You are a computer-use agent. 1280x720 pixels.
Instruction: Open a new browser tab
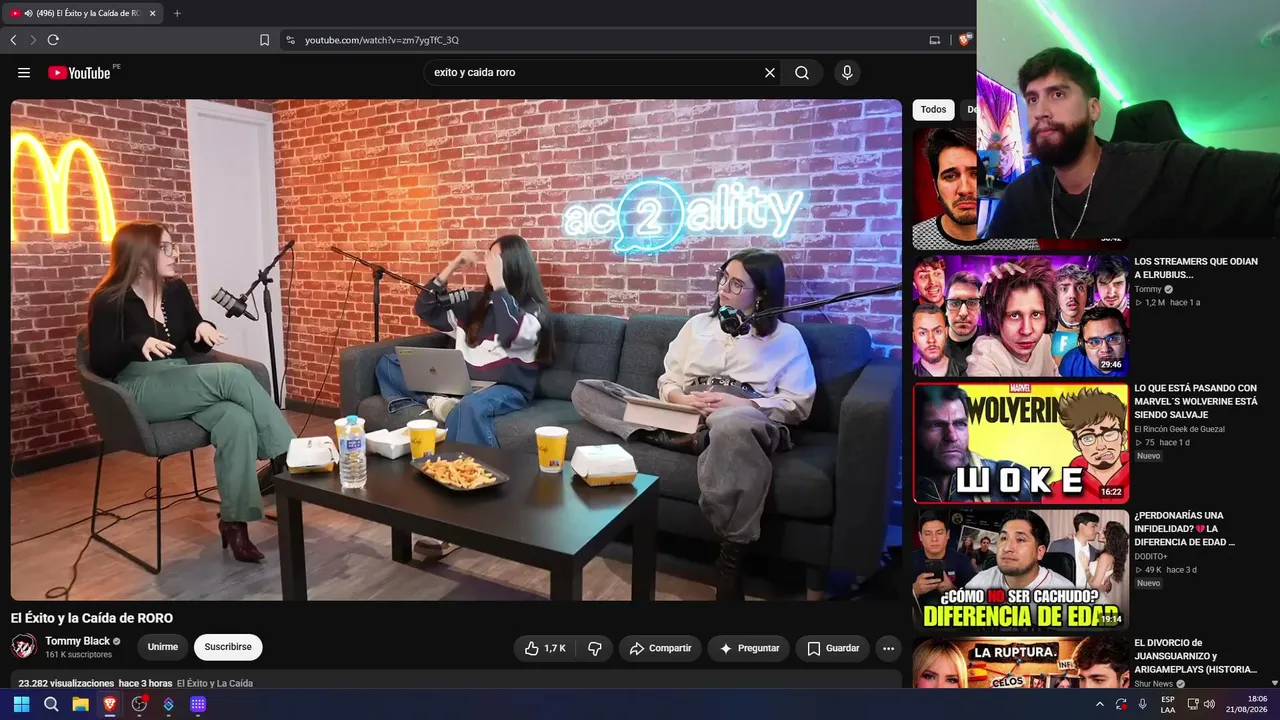click(177, 13)
